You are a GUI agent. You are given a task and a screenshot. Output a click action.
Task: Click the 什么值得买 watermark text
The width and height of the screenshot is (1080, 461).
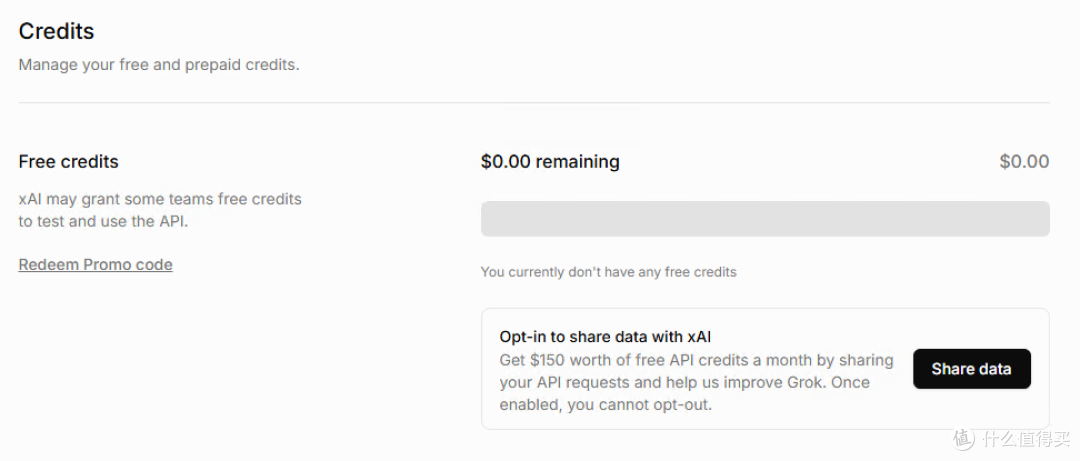coord(1026,438)
